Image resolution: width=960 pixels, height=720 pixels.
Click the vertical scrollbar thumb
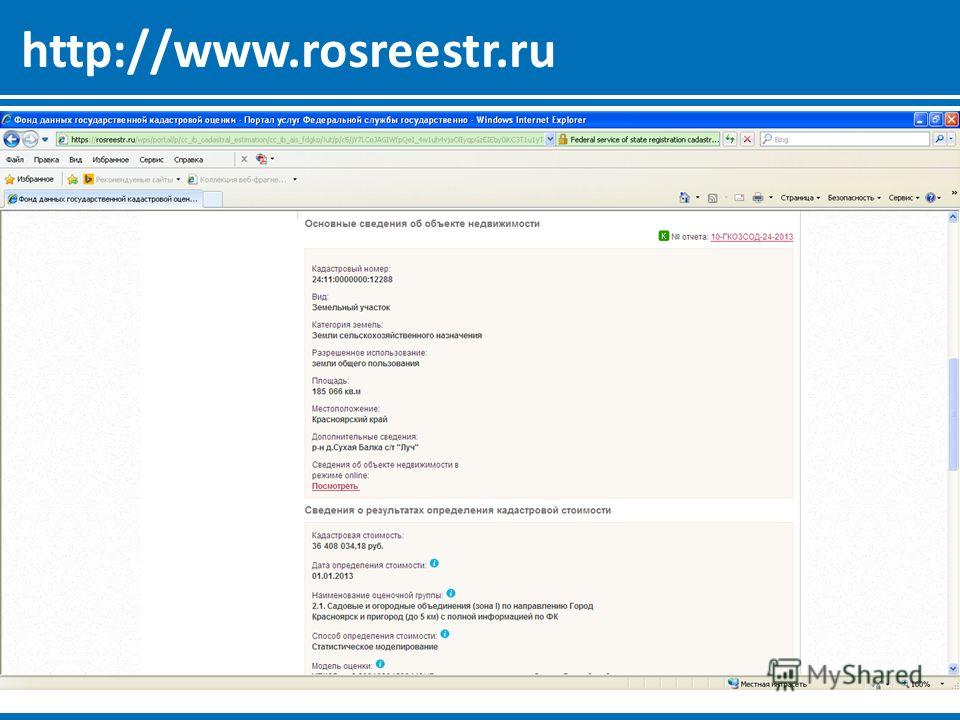click(953, 414)
